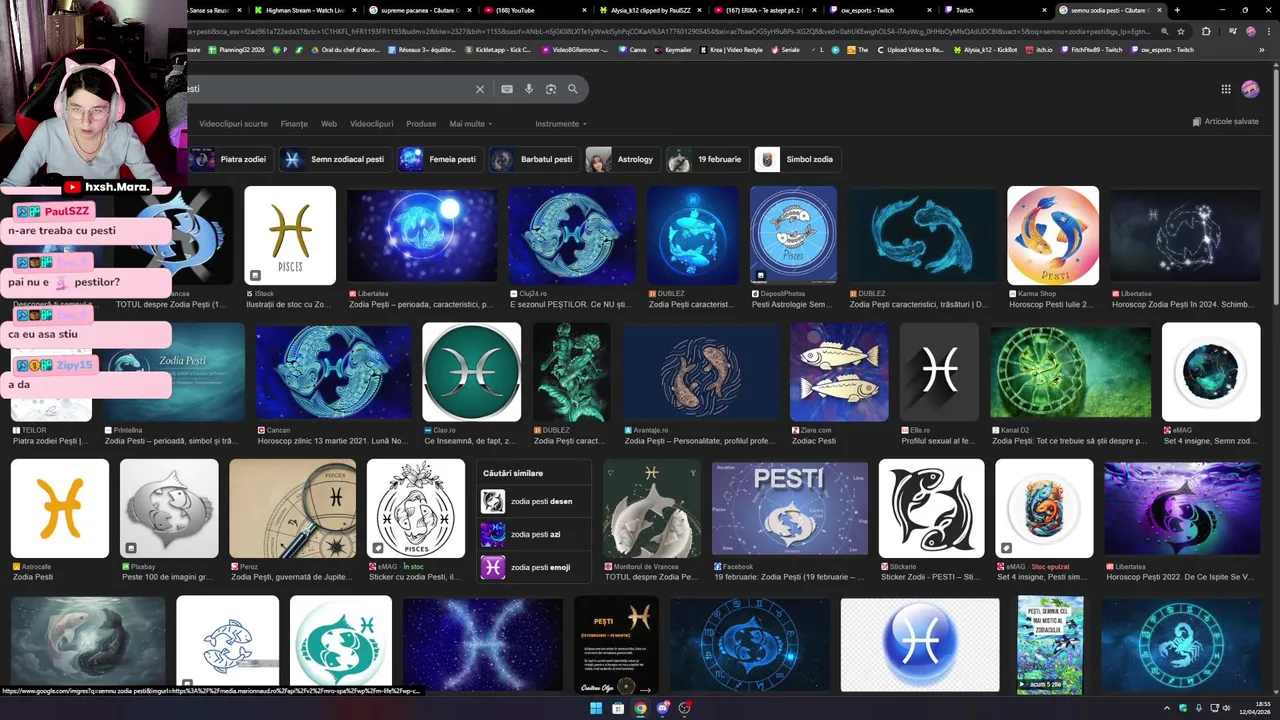This screenshot has width=1280, height=720.
Task: Switch to Videoclipuri scurte tab
Action: (x=233, y=124)
